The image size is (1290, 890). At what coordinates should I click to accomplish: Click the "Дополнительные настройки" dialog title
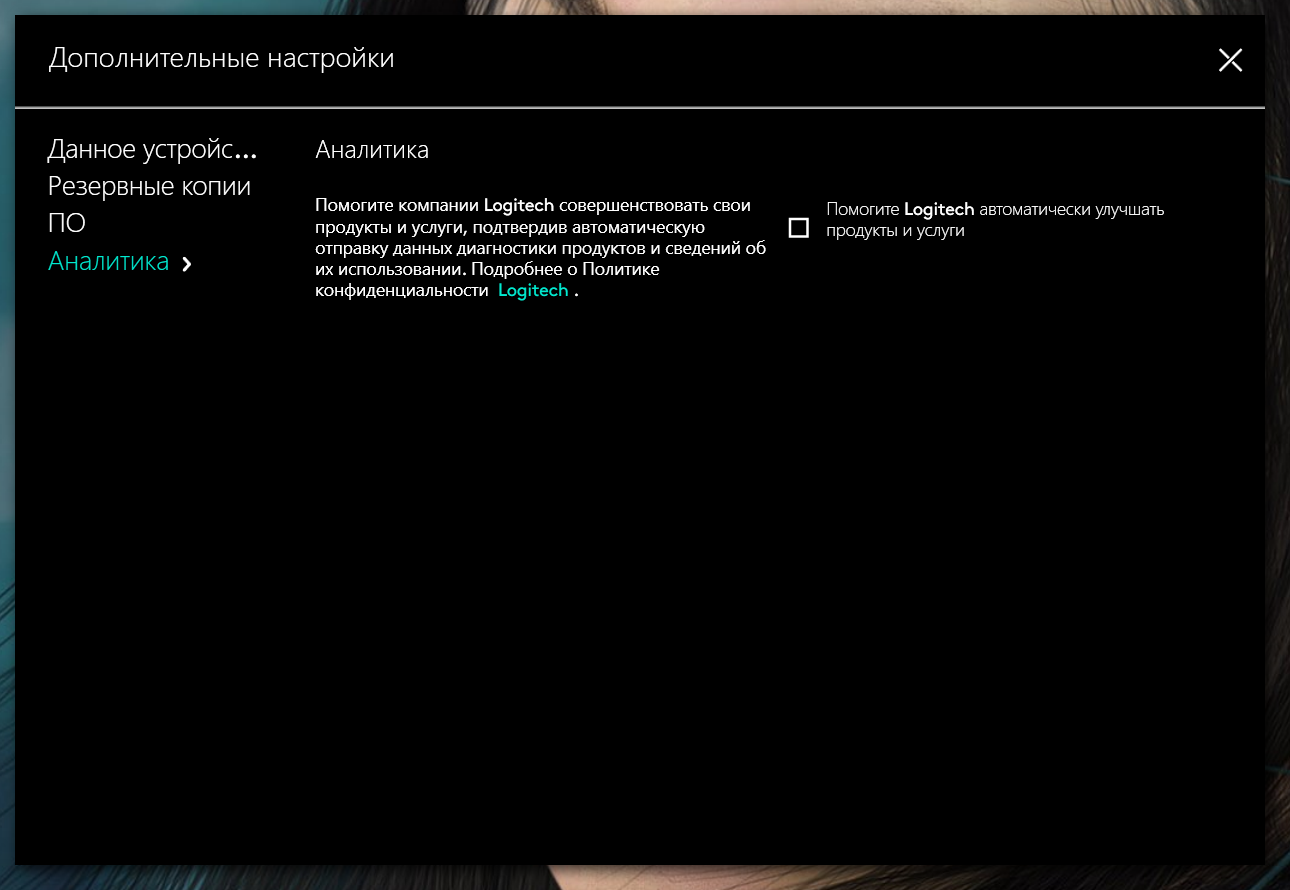(x=221, y=59)
